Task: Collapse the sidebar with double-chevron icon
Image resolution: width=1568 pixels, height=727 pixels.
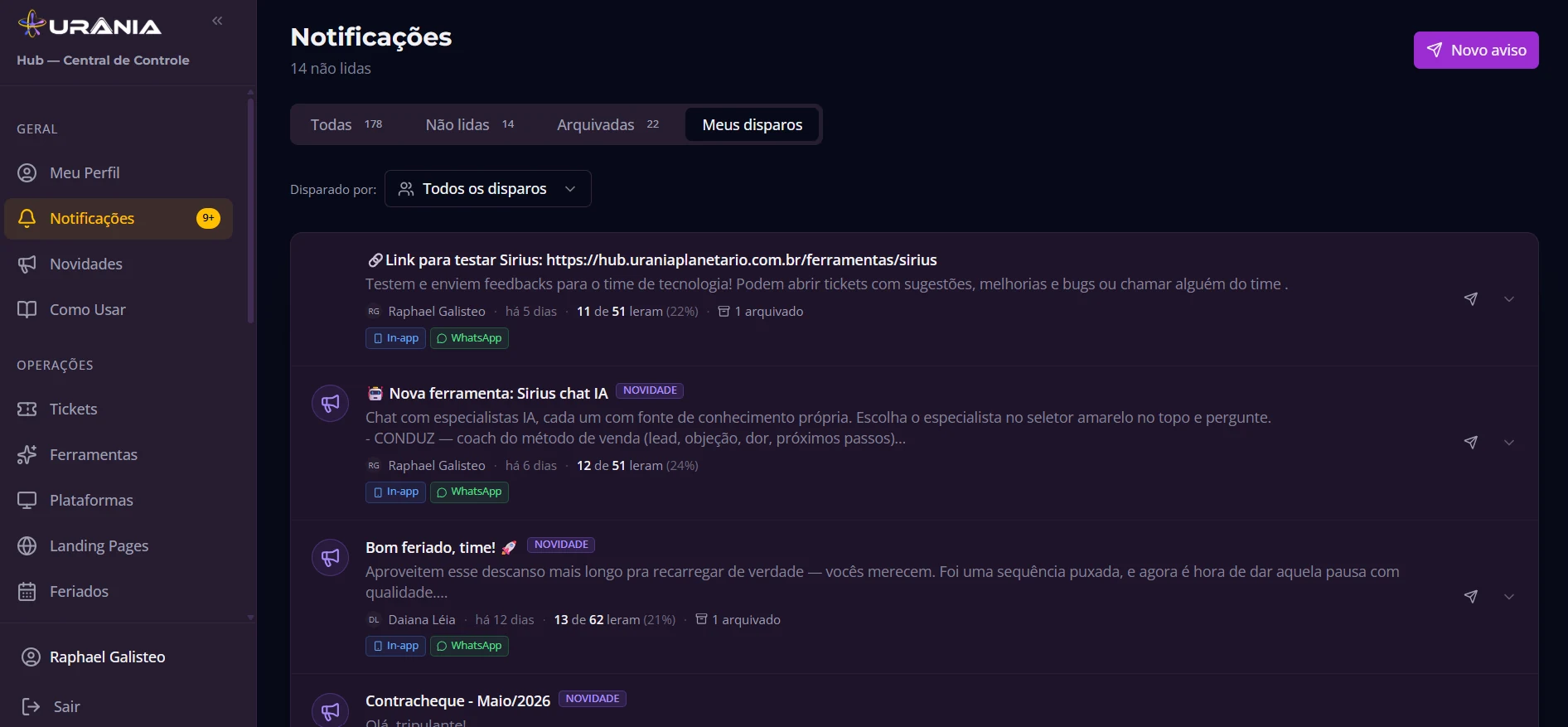Action: coord(217,21)
